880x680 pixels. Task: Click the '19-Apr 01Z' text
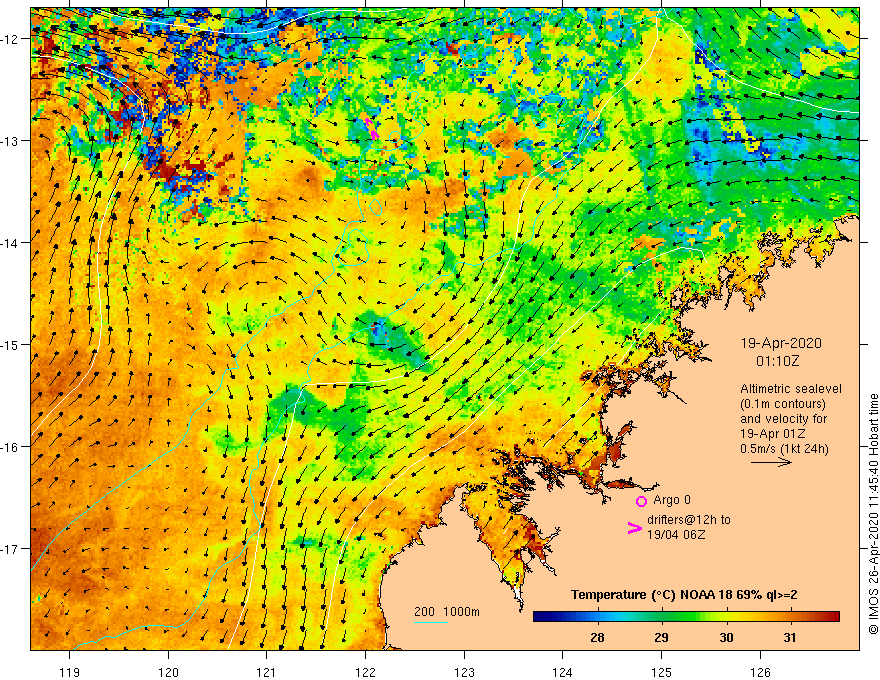(773, 434)
